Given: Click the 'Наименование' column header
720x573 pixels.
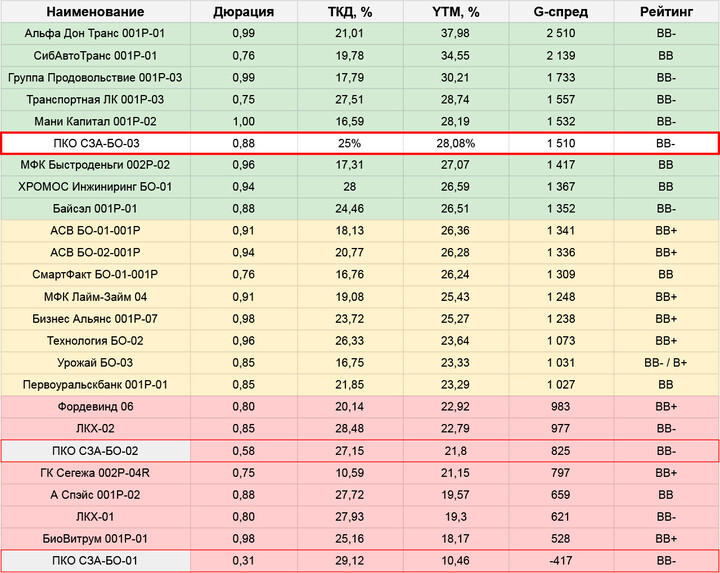Looking at the screenshot, I should tap(96, 11).
